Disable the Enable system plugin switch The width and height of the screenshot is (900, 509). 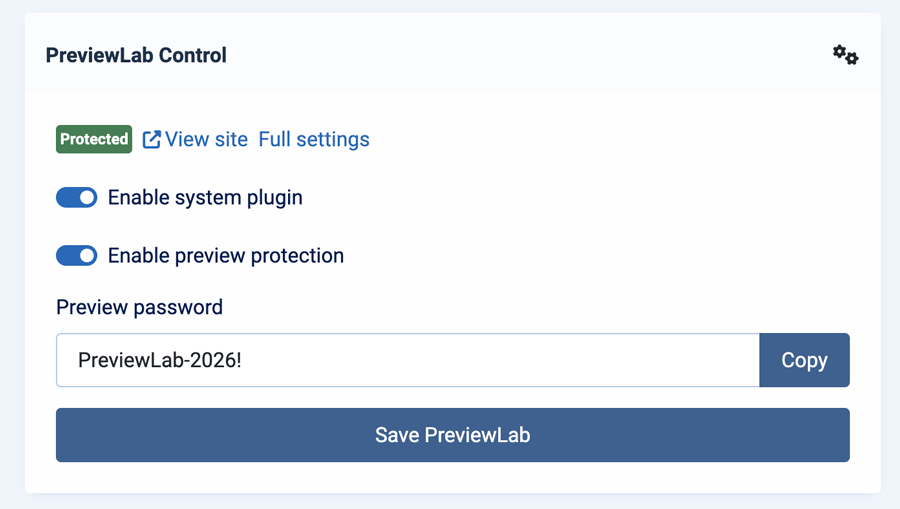[76, 197]
